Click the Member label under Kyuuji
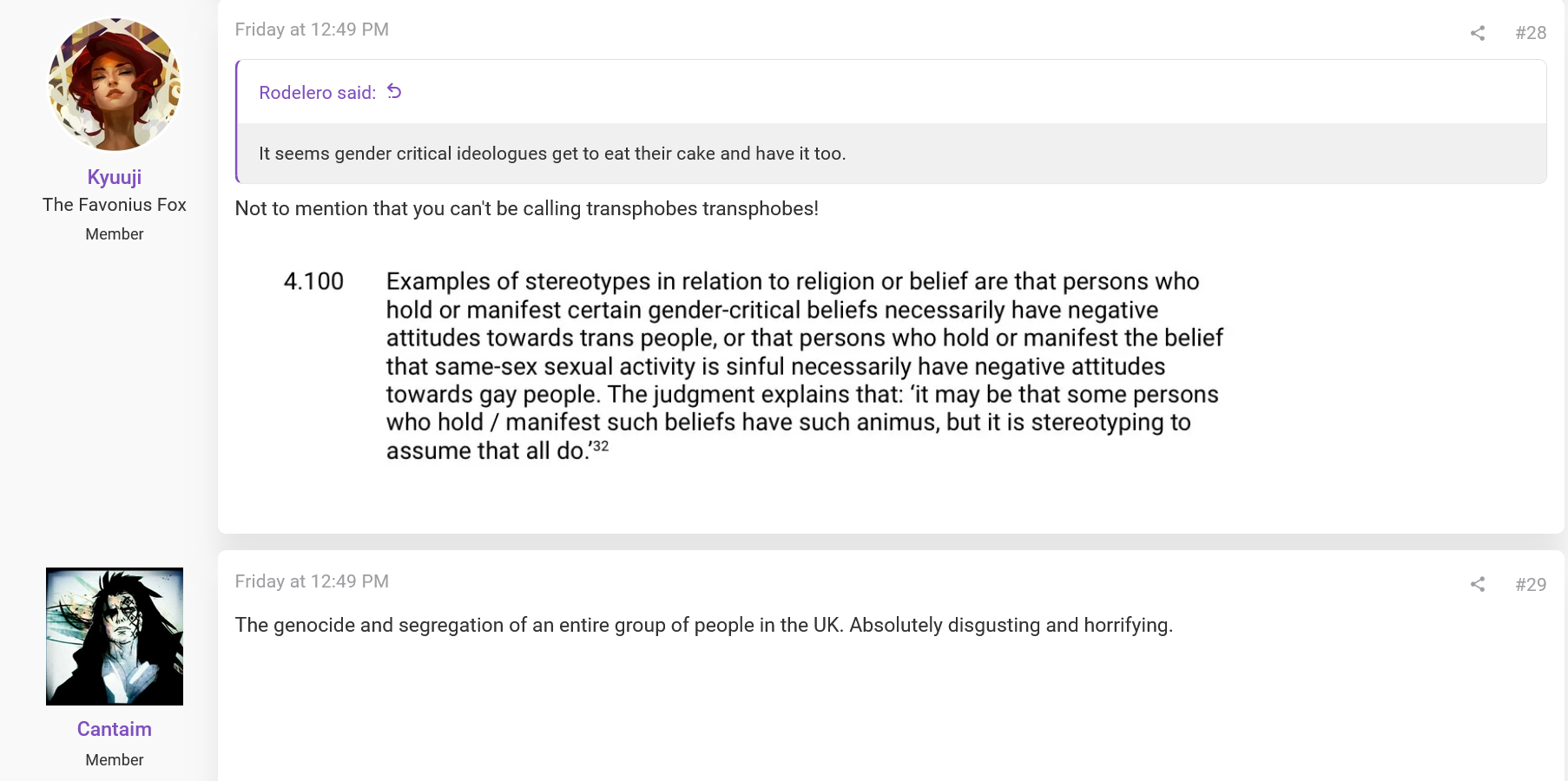Viewport: 1568px width, 781px height. click(x=115, y=234)
